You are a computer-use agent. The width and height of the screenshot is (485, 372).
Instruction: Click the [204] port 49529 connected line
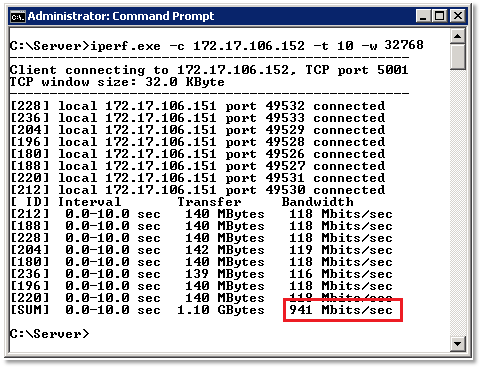click(198, 130)
